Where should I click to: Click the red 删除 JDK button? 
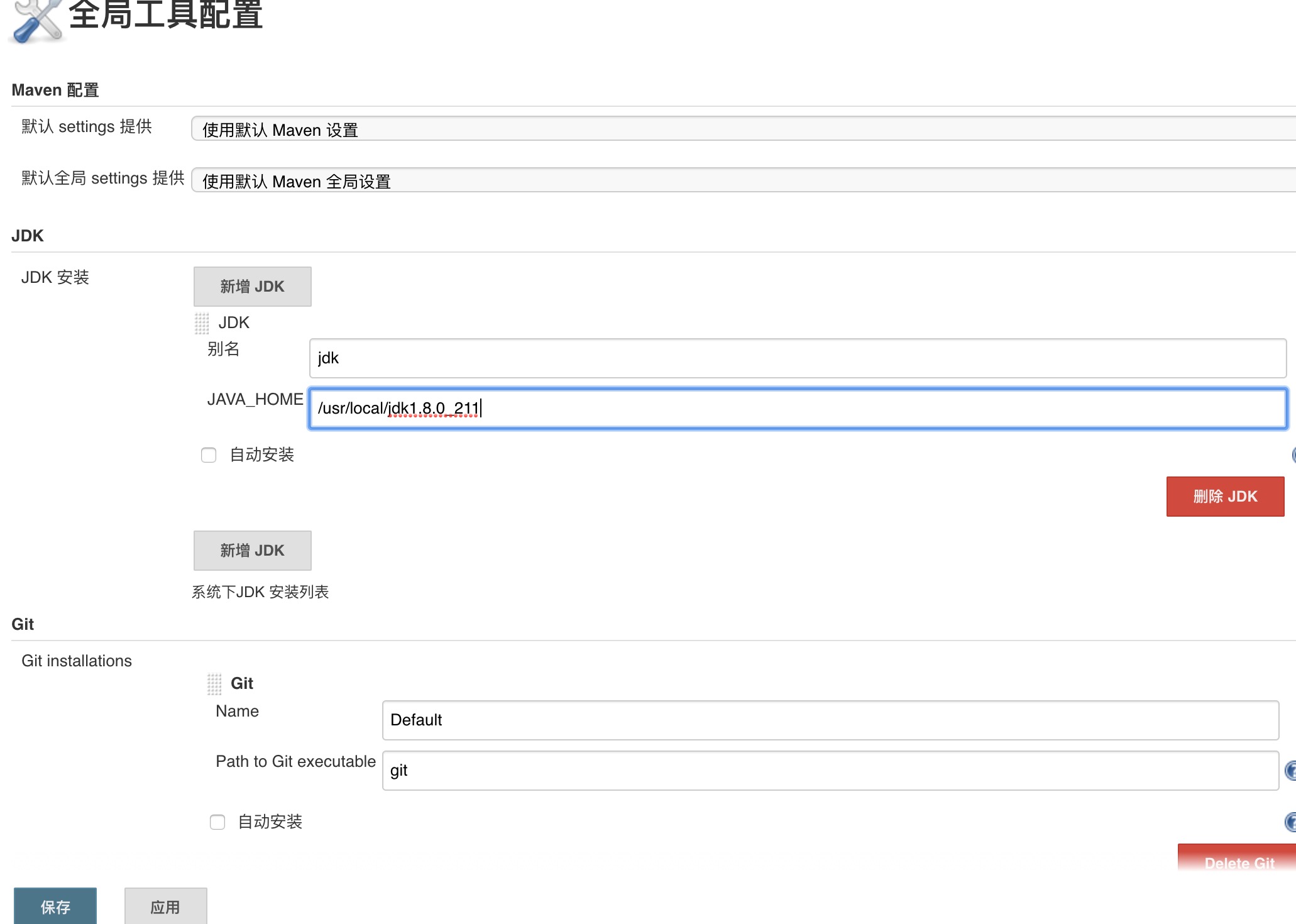[1224, 496]
